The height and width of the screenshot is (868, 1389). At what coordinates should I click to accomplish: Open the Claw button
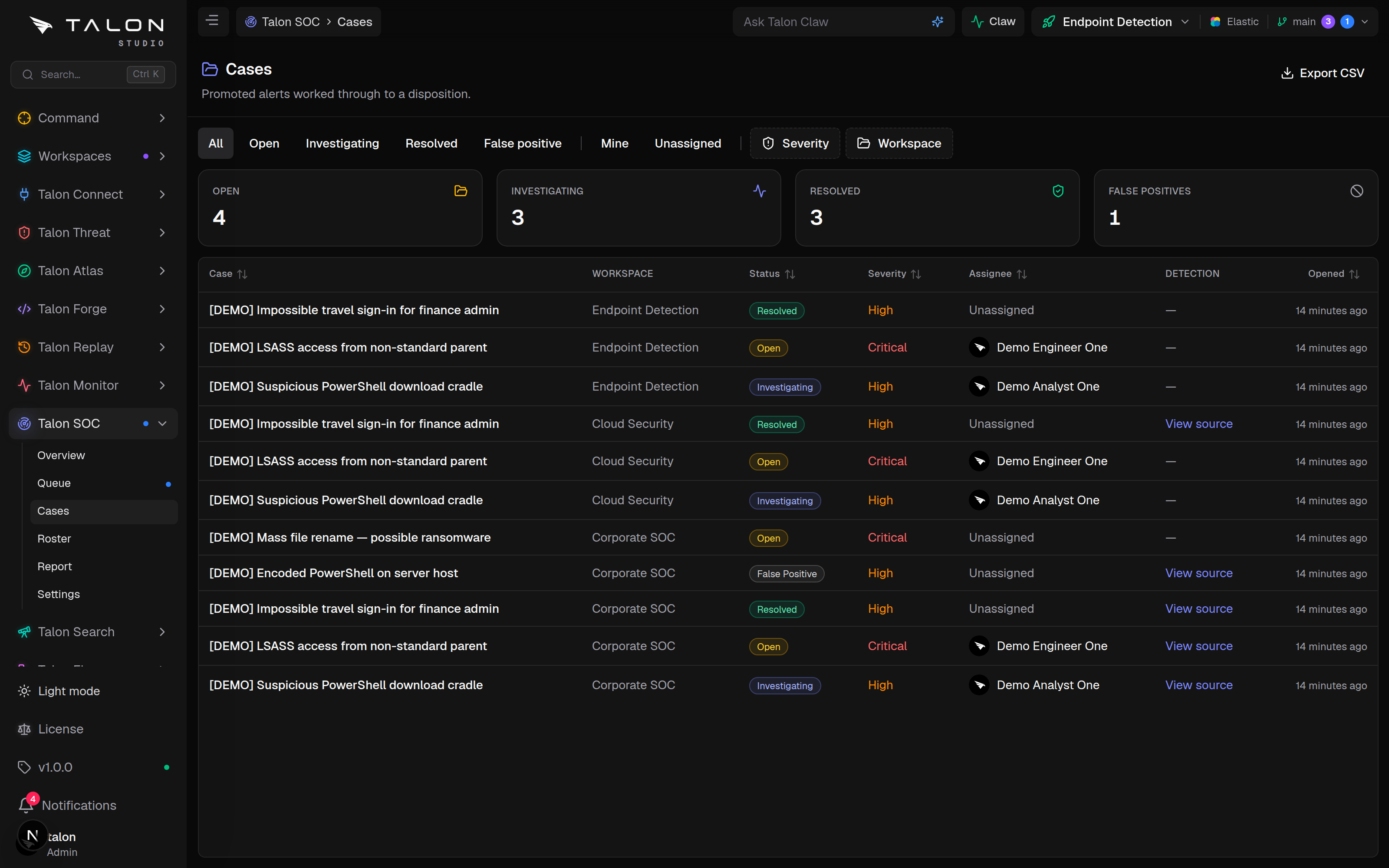[x=993, y=22]
